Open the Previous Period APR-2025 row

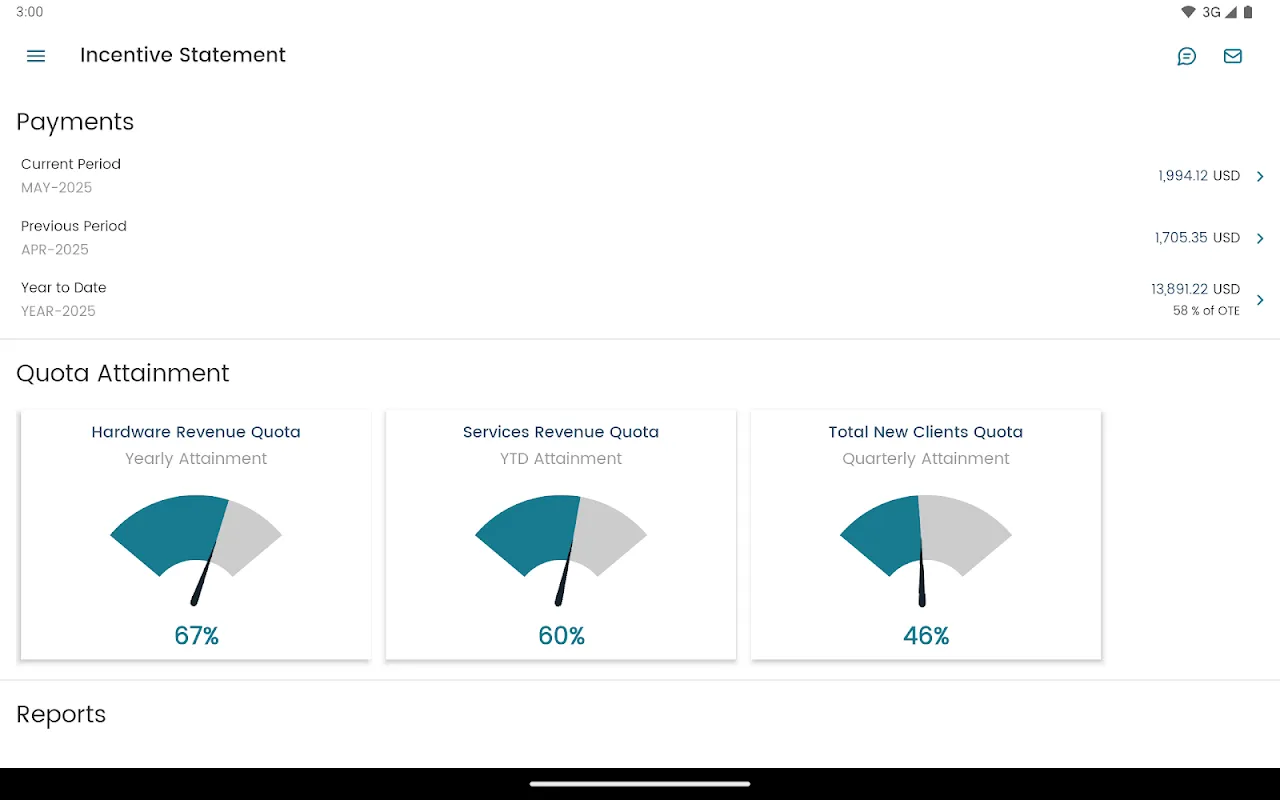click(640, 238)
